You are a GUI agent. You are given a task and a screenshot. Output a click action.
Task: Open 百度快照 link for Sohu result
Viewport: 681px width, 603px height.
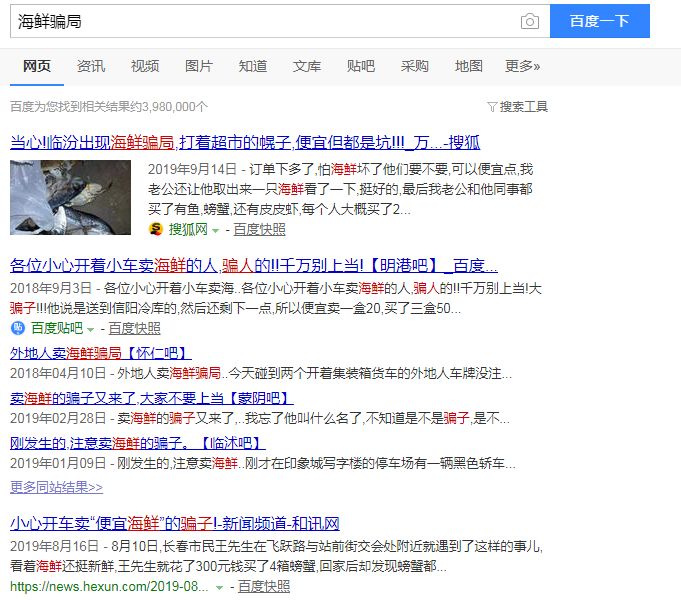click(259, 229)
